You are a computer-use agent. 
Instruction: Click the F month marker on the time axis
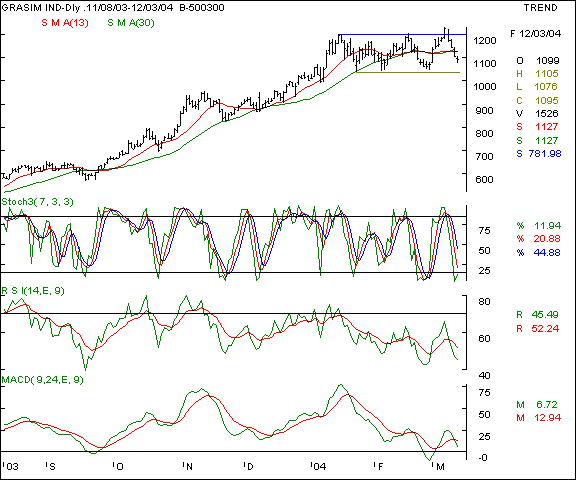(379, 467)
